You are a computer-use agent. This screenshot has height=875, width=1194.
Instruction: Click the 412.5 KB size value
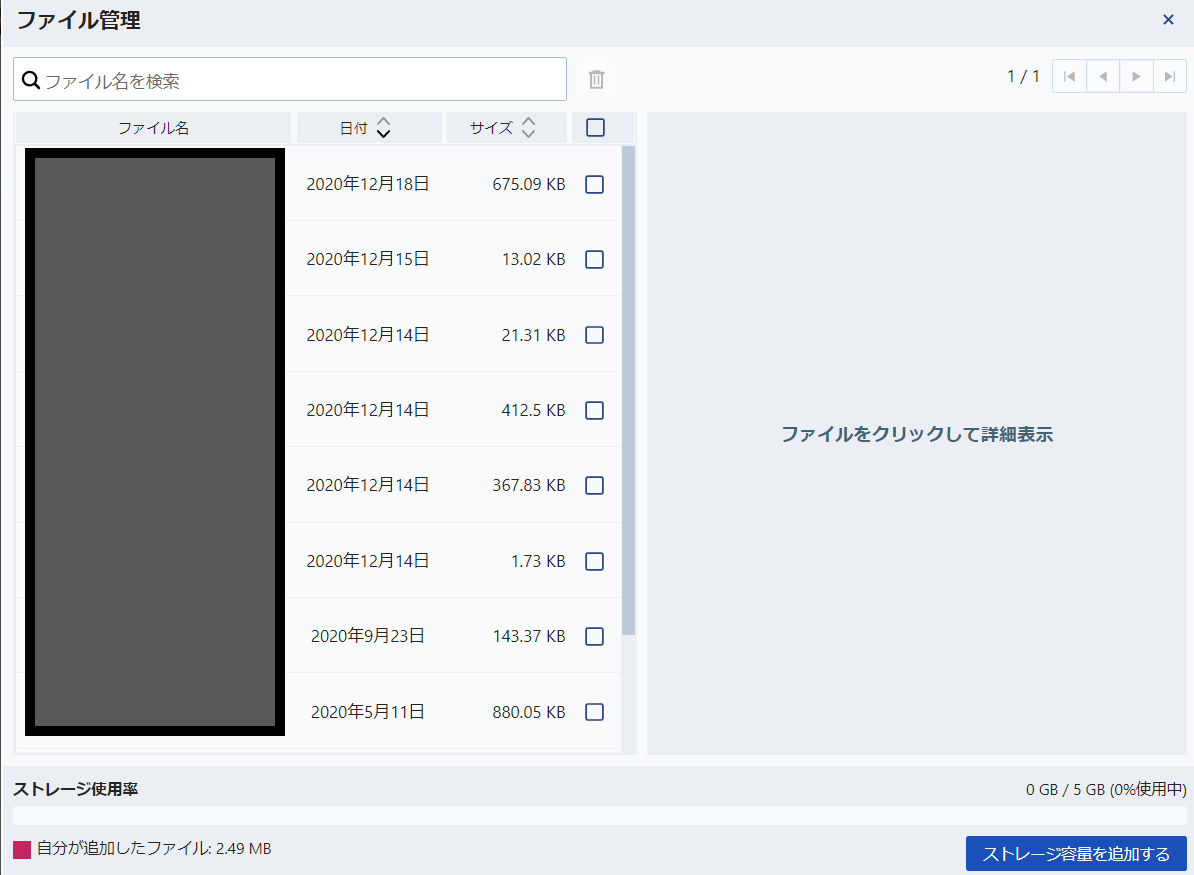[x=533, y=410]
